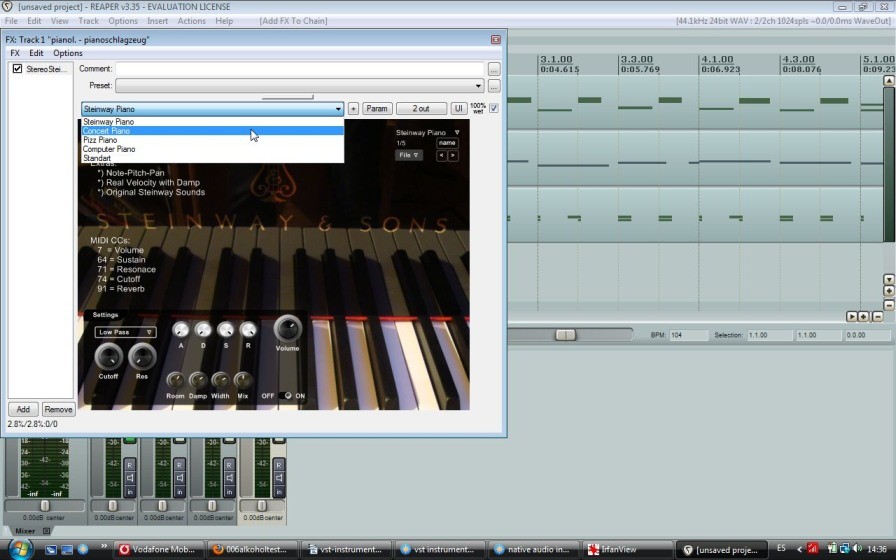This screenshot has height=560, width=896.
Task: Click the playrate slider left of BPM
Action: pos(566,335)
